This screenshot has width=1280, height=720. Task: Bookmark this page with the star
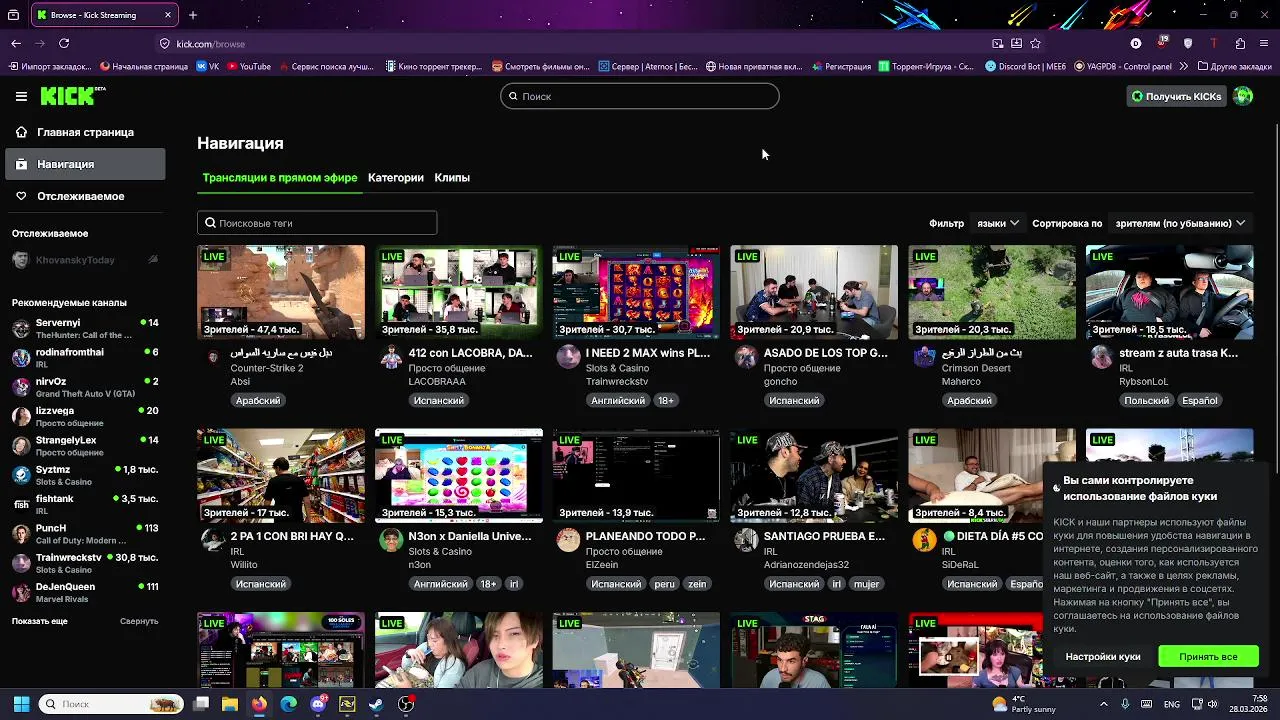coord(1035,43)
